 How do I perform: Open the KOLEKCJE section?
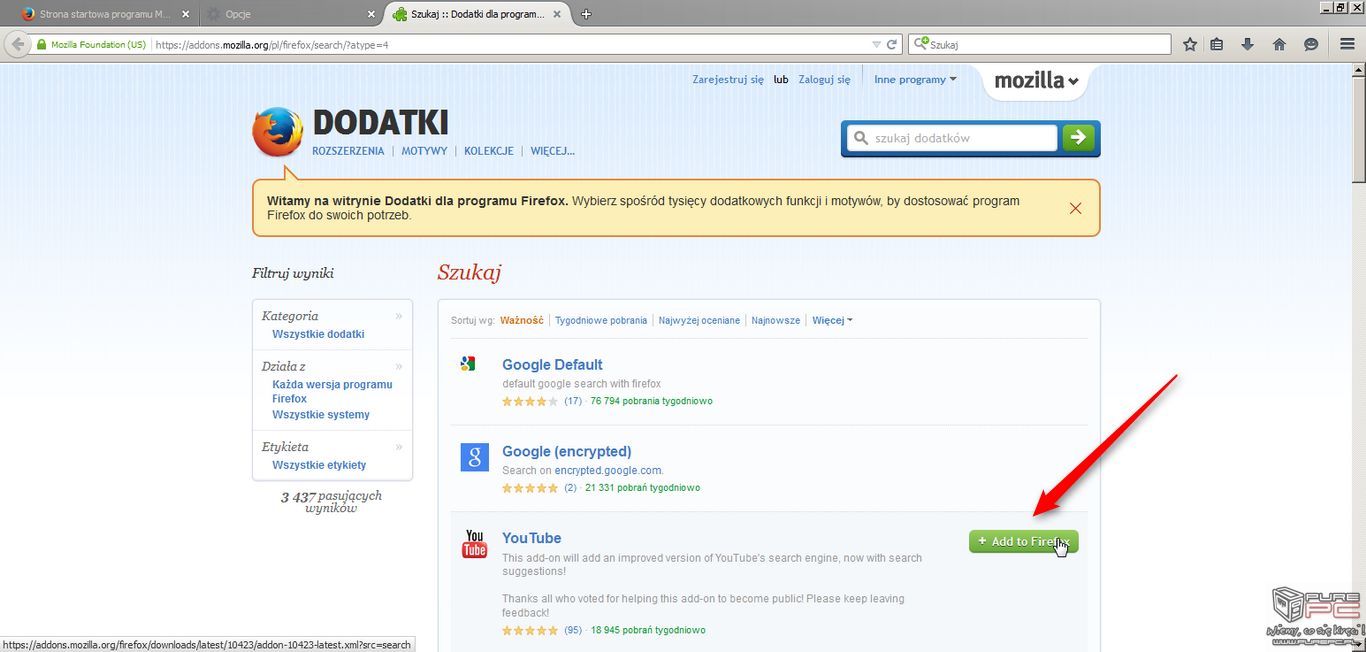[489, 151]
